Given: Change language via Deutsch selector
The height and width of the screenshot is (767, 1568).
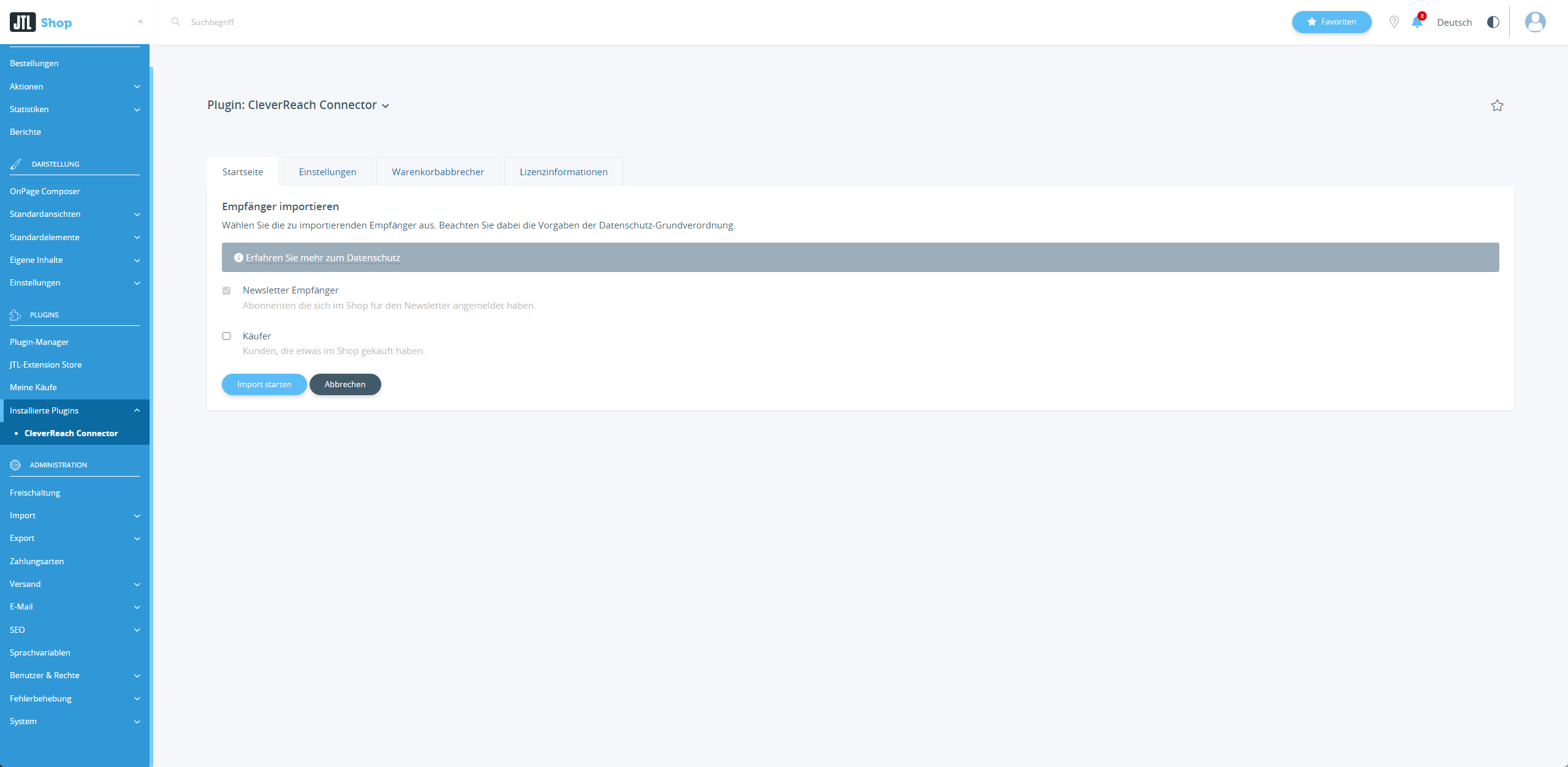Looking at the screenshot, I should [x=1454, y=22].
